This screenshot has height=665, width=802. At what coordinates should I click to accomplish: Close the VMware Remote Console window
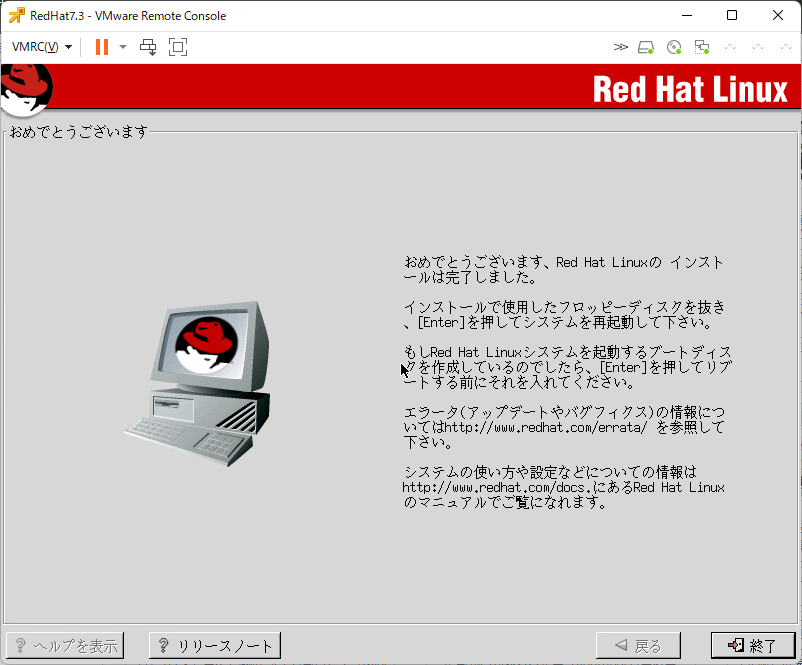(778, 15)
